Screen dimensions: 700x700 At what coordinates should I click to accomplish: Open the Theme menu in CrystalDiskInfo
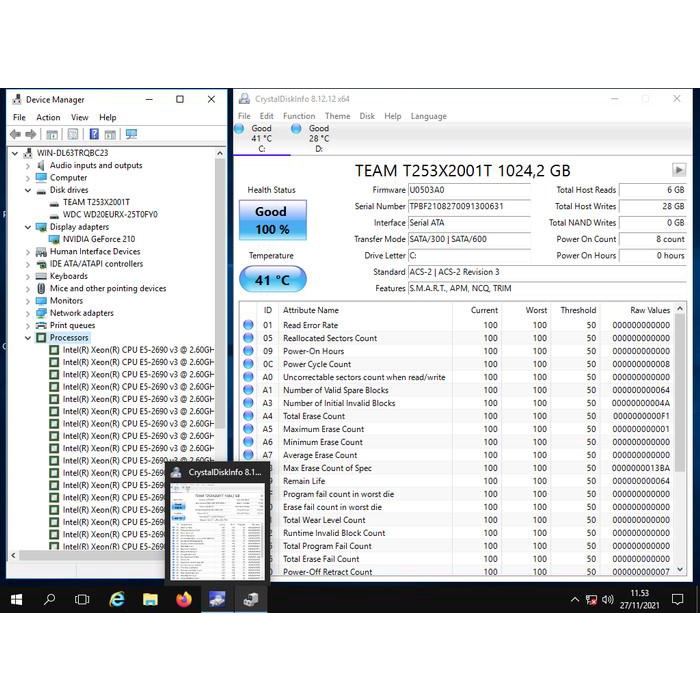point(337,116)
